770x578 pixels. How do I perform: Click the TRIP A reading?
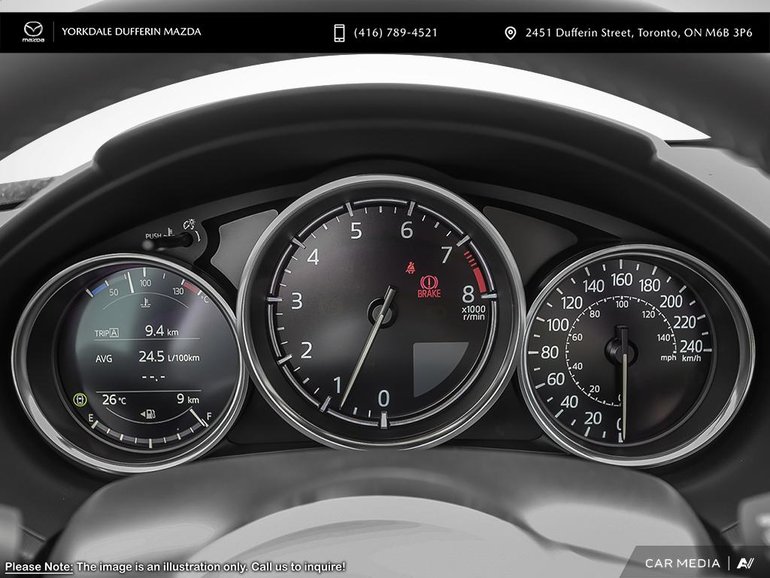tap(130, 330)
